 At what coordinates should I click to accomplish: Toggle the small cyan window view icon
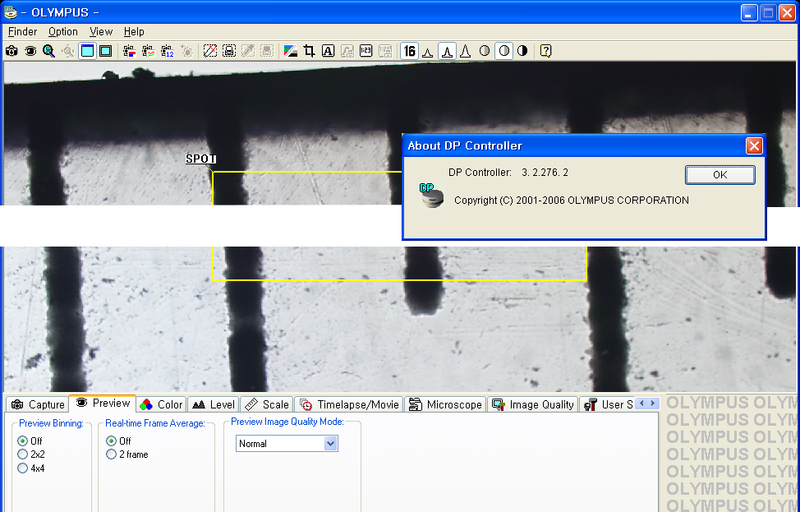(x=106, y=51)
